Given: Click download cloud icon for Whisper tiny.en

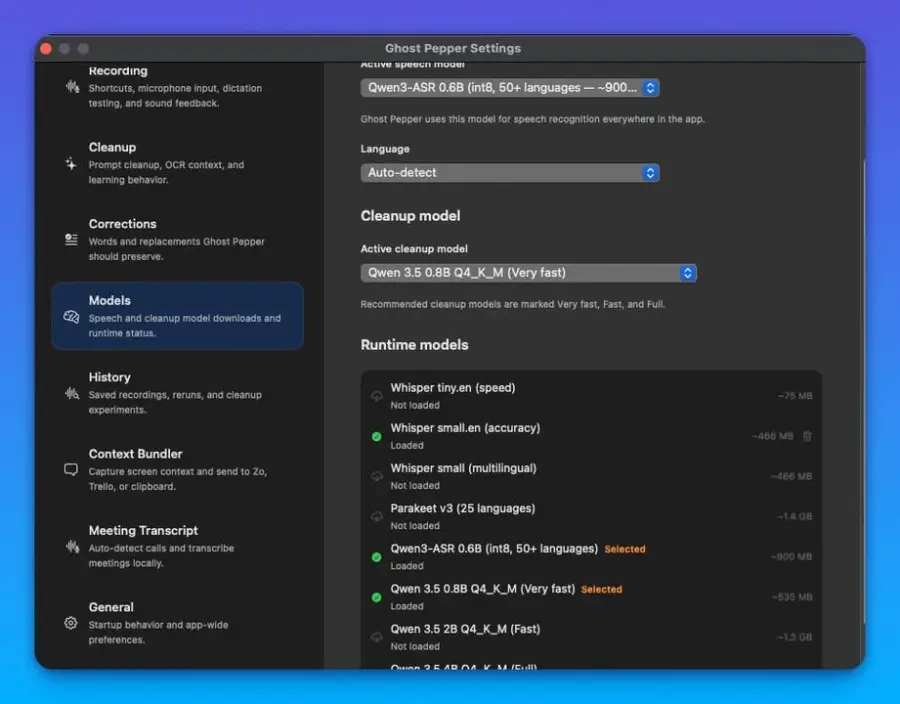Looking at the screenshot, I should pyautogui.click(x=377, y=396).
